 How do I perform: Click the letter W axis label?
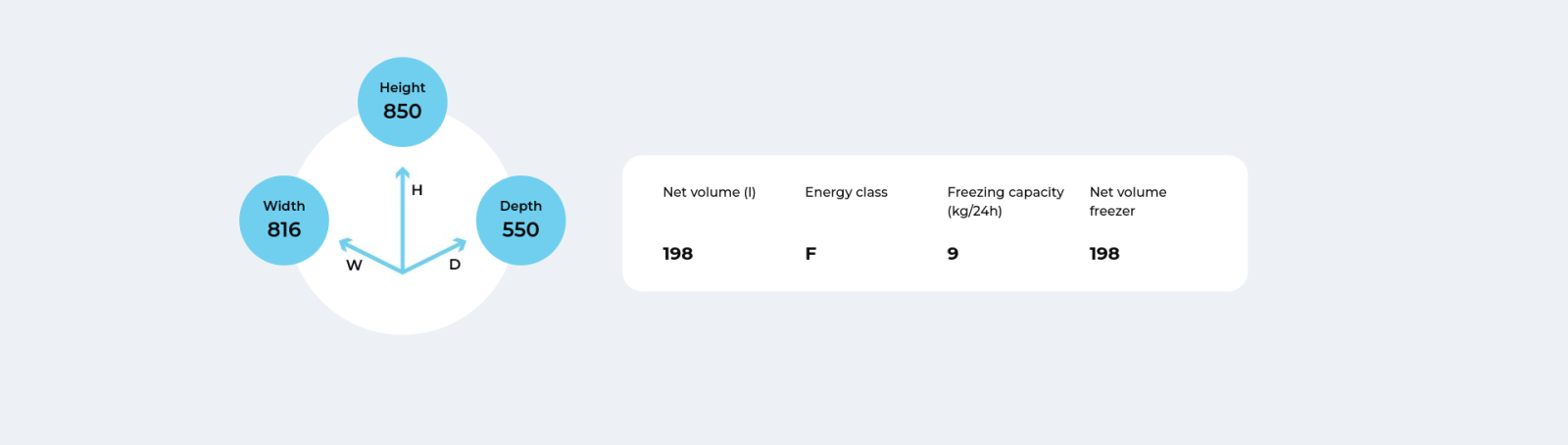[x=354, y=265]
